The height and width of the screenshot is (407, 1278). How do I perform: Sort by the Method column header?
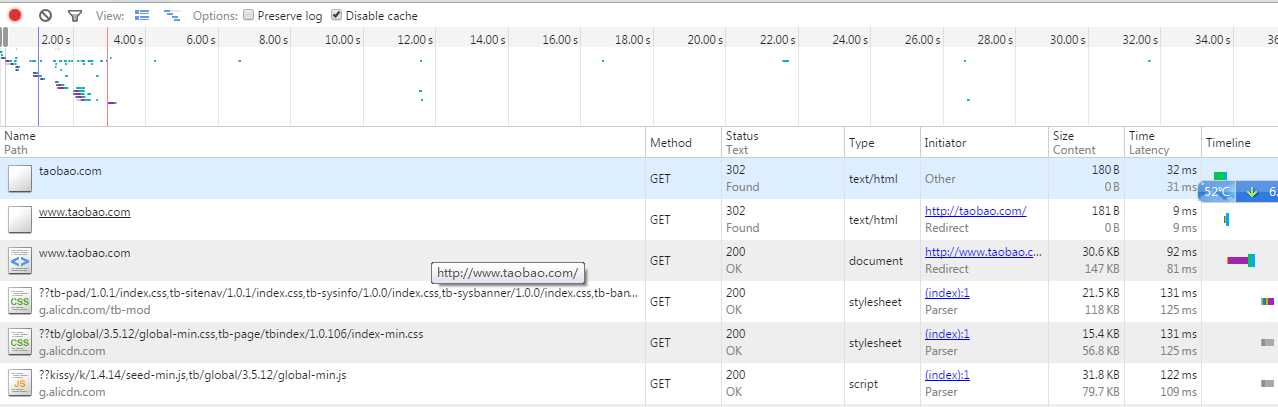pyautogui.click(x=684, y=142)
